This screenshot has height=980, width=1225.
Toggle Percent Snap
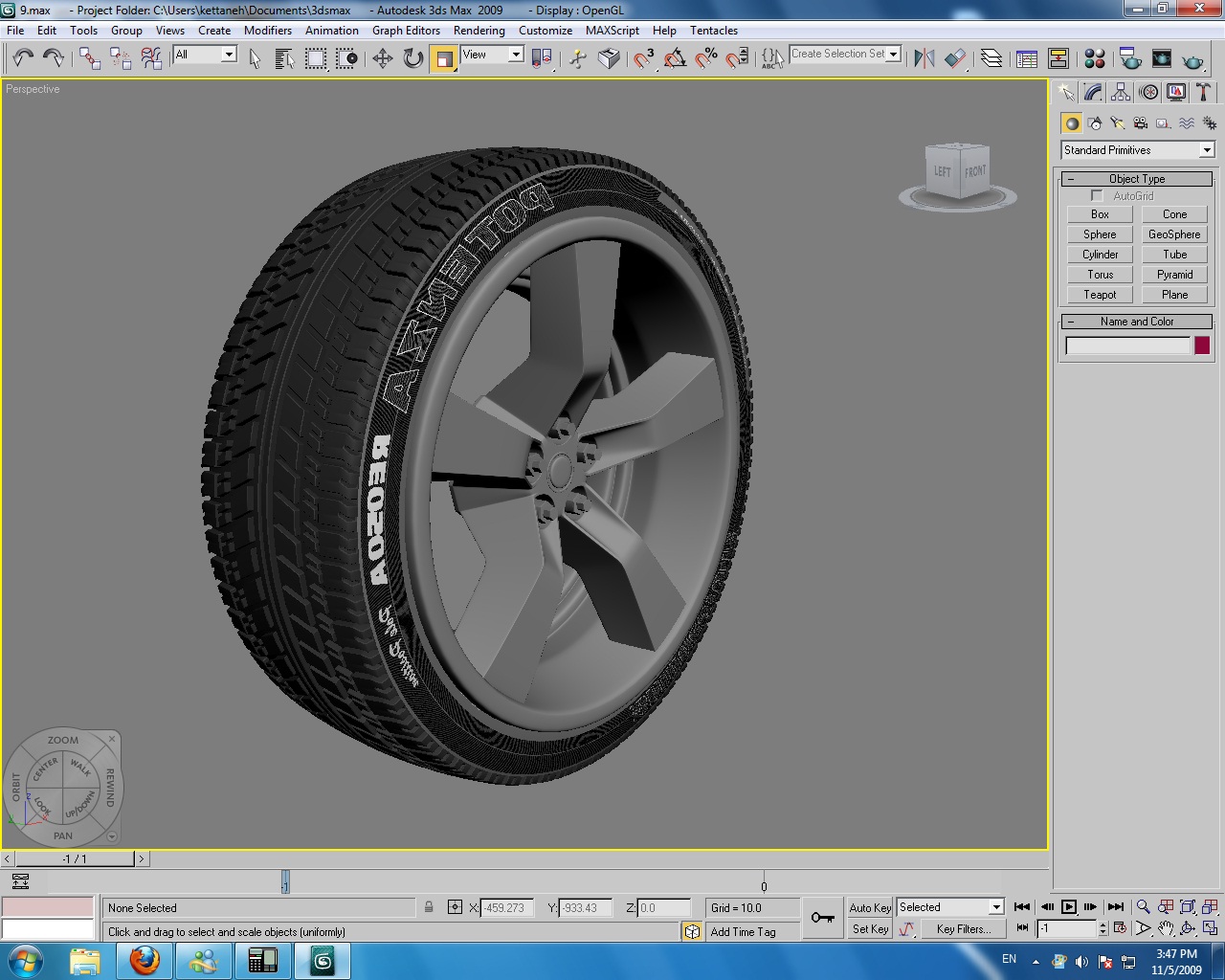pyautogui.click(x=705, y=58)
